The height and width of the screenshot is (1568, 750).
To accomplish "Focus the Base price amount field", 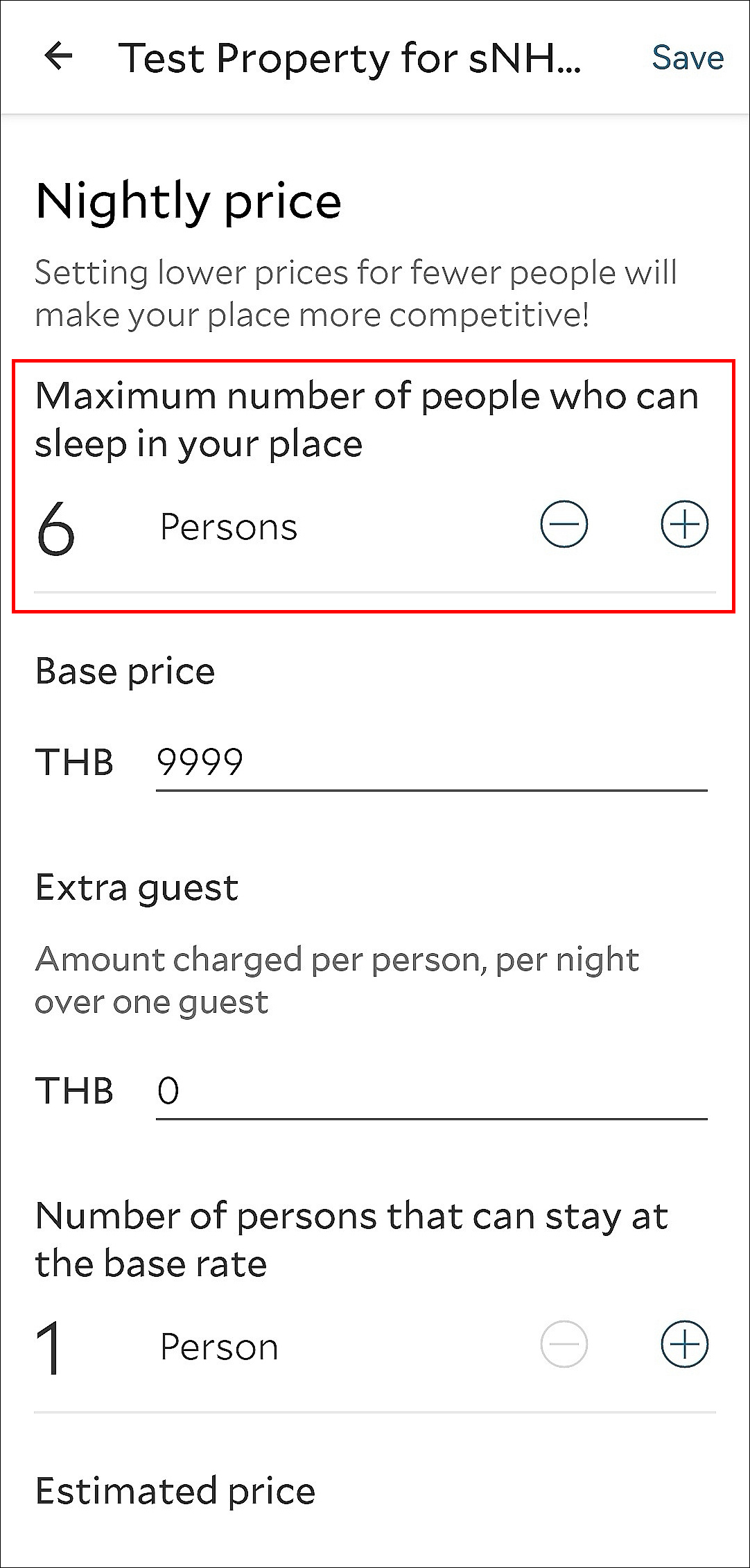I will coord(430,763).
